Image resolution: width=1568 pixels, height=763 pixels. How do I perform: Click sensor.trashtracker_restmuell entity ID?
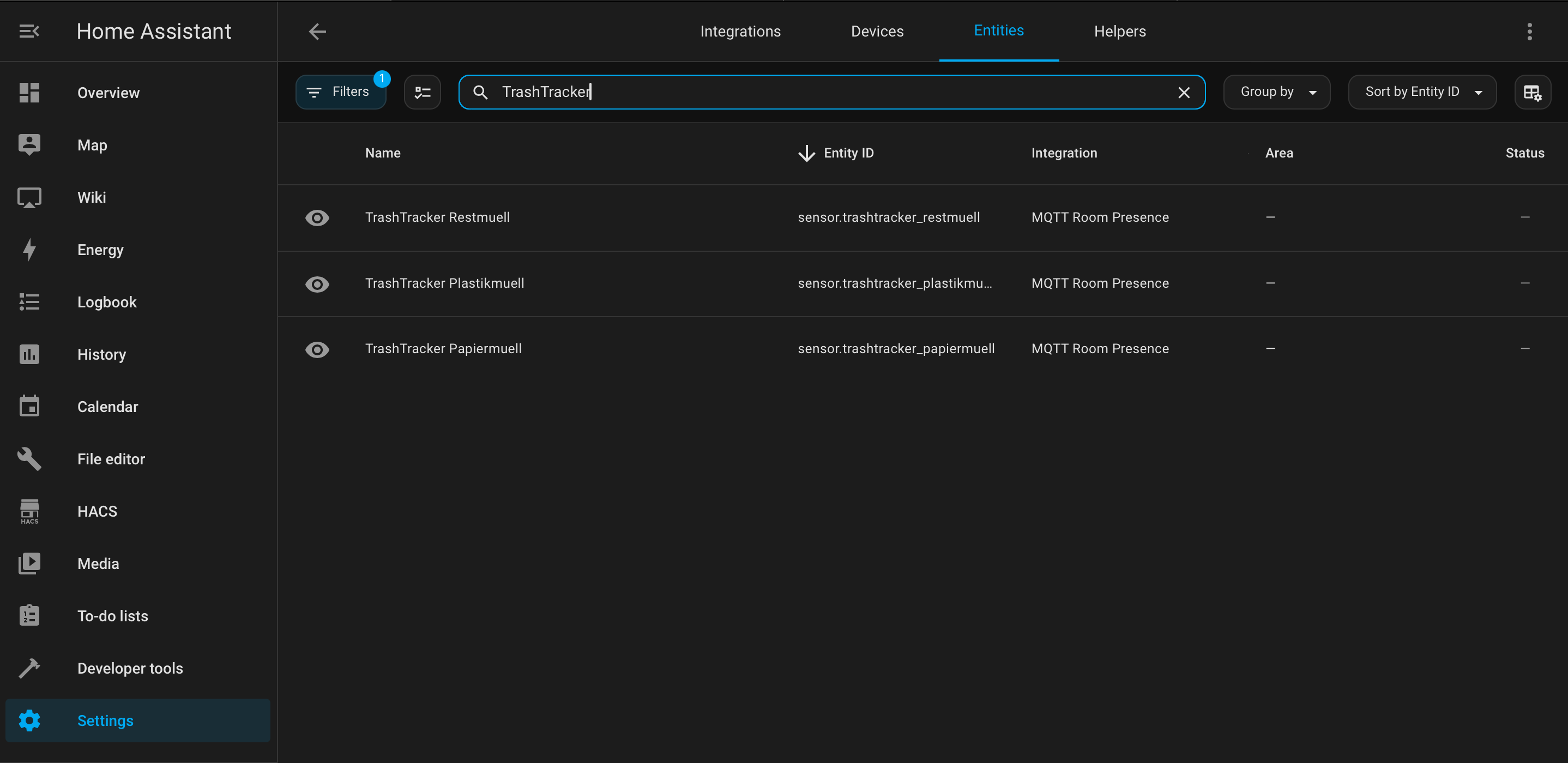coord(889,217)
